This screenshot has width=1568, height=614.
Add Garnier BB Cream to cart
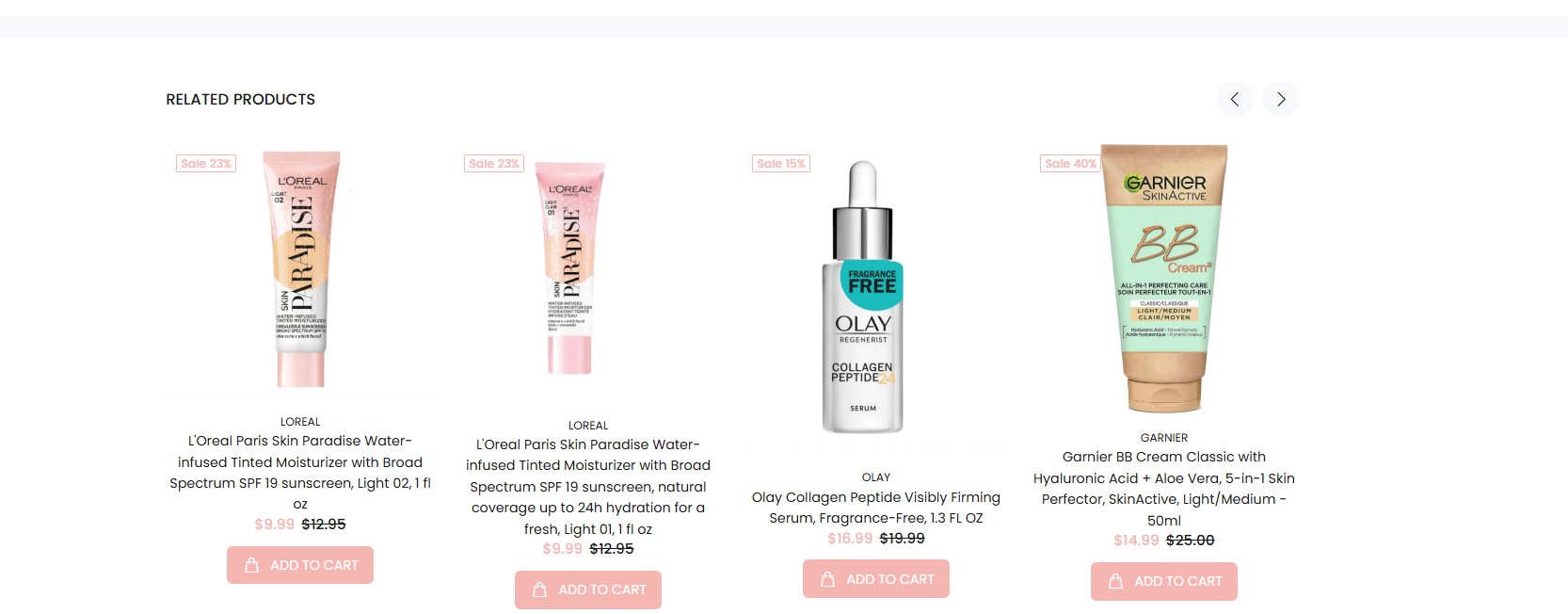[x=1164, y=581]
